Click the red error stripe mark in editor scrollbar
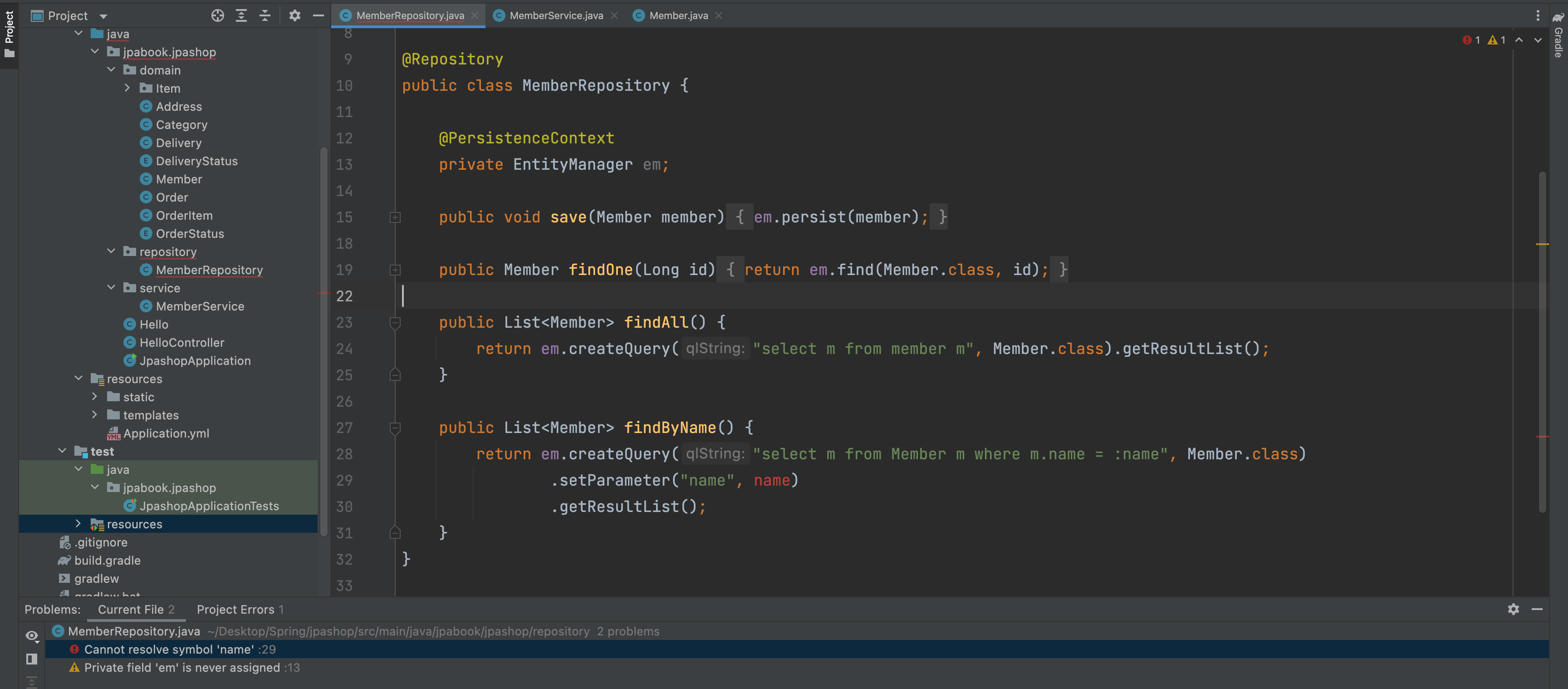Screen dimensions: 1568x689 point(1542,437)
